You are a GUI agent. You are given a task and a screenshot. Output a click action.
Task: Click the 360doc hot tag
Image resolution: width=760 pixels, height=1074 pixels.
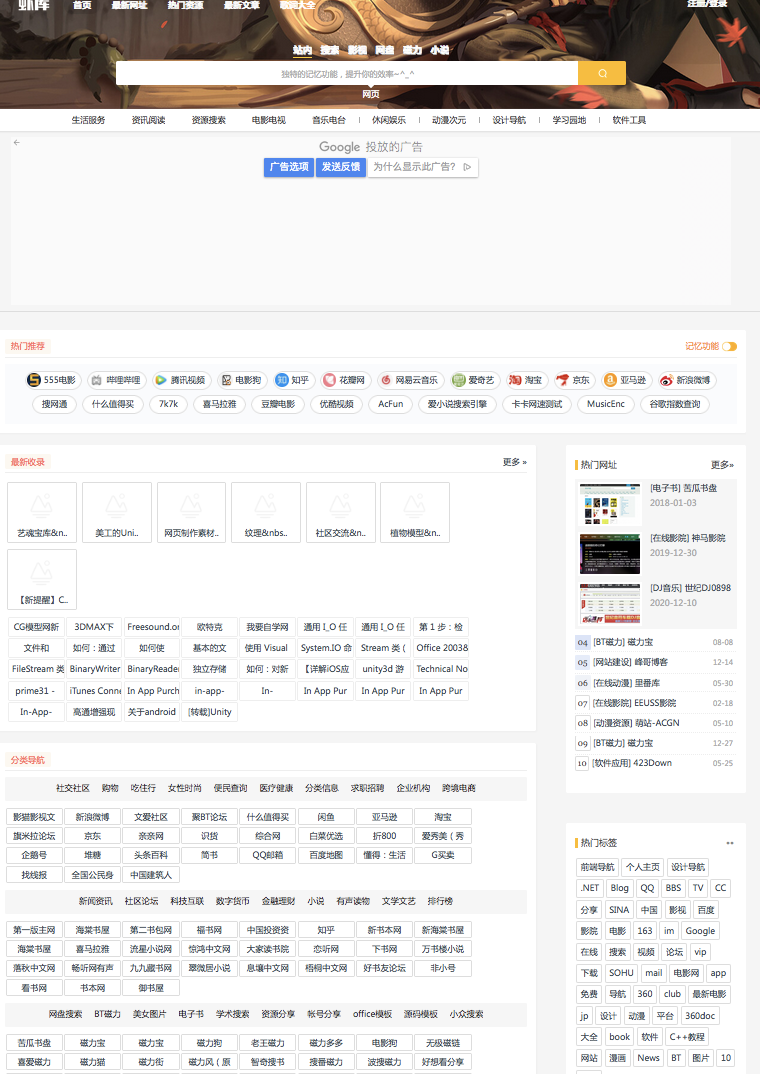[x=700, y=1016]
